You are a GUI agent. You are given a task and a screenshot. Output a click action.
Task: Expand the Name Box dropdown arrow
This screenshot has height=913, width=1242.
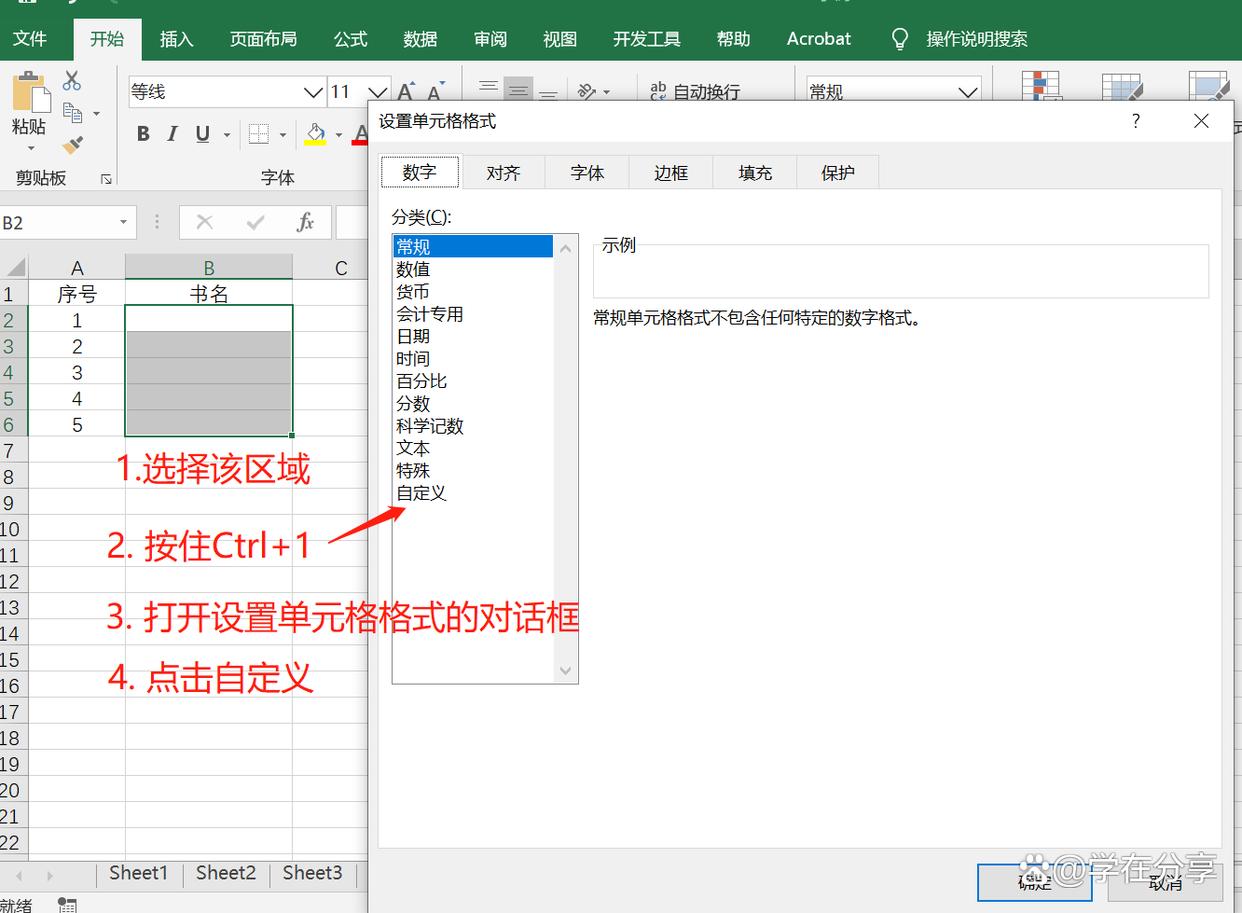(x=124, y=223)
